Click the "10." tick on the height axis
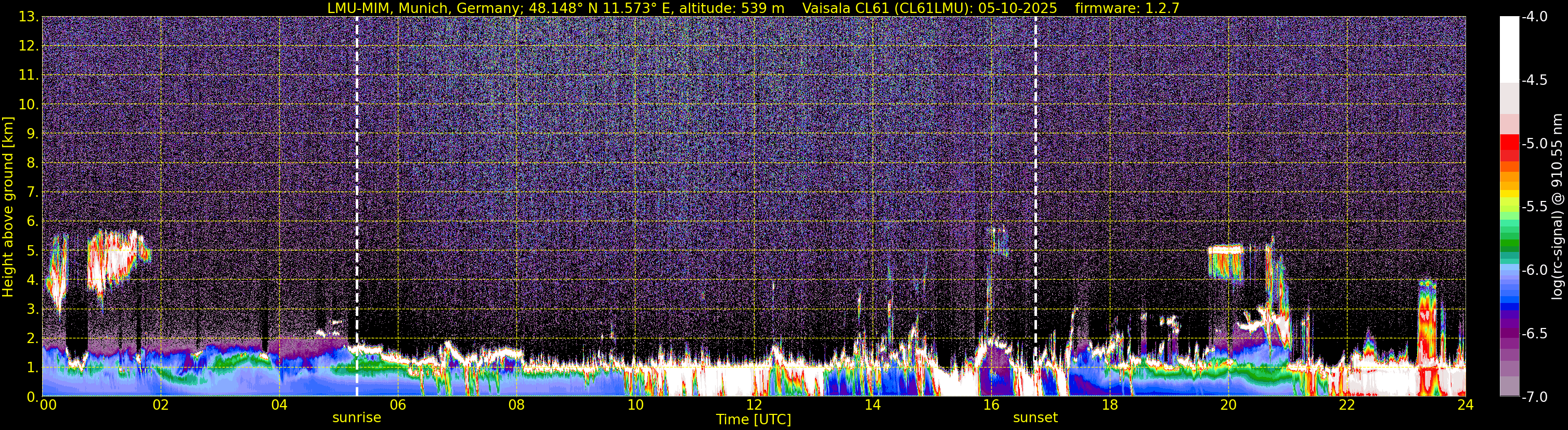This screenshot has height=430, width=1568. (x=28, y=104)
